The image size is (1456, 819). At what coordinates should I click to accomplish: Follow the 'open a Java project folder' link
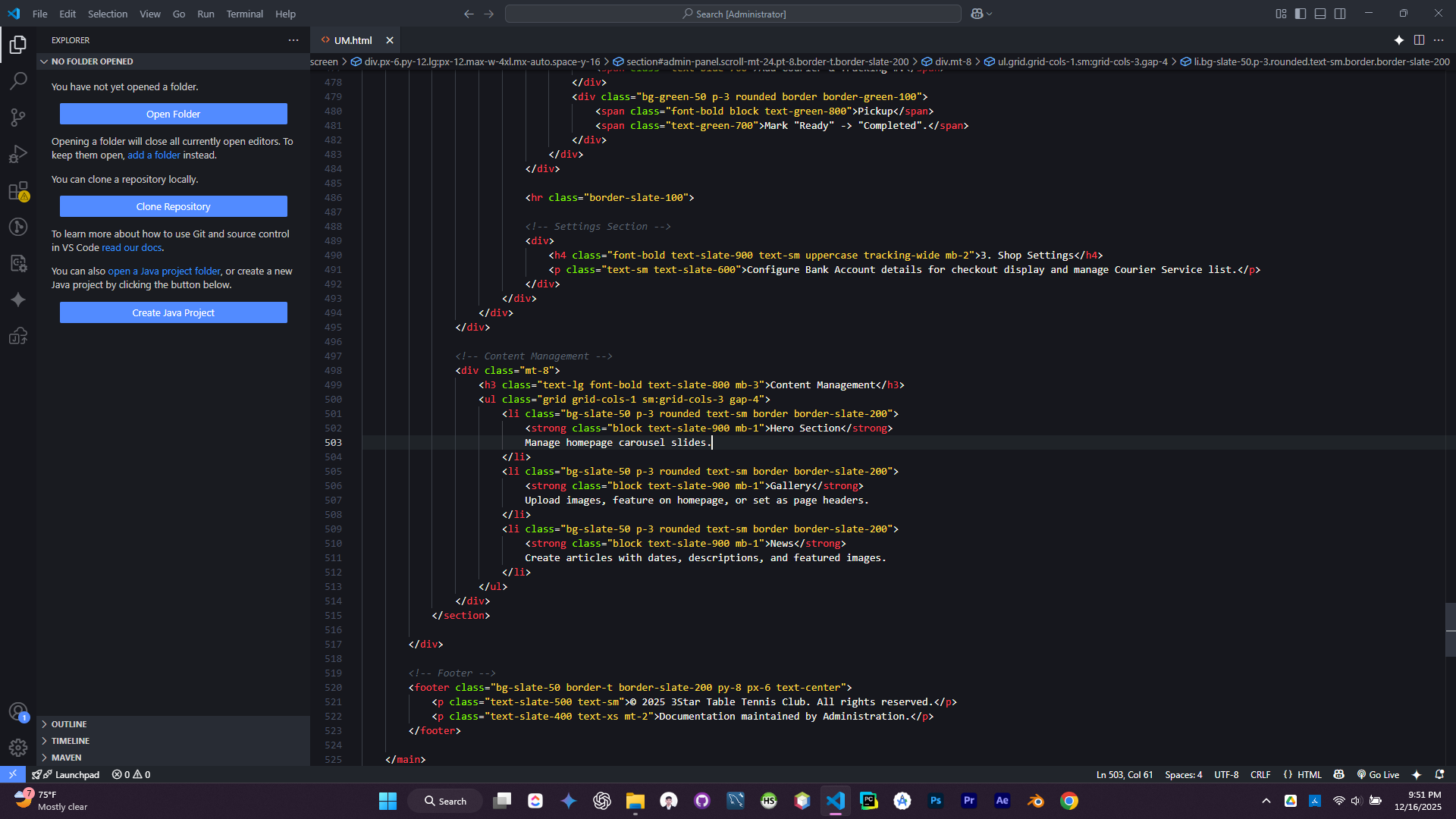[x=165, y=271]
